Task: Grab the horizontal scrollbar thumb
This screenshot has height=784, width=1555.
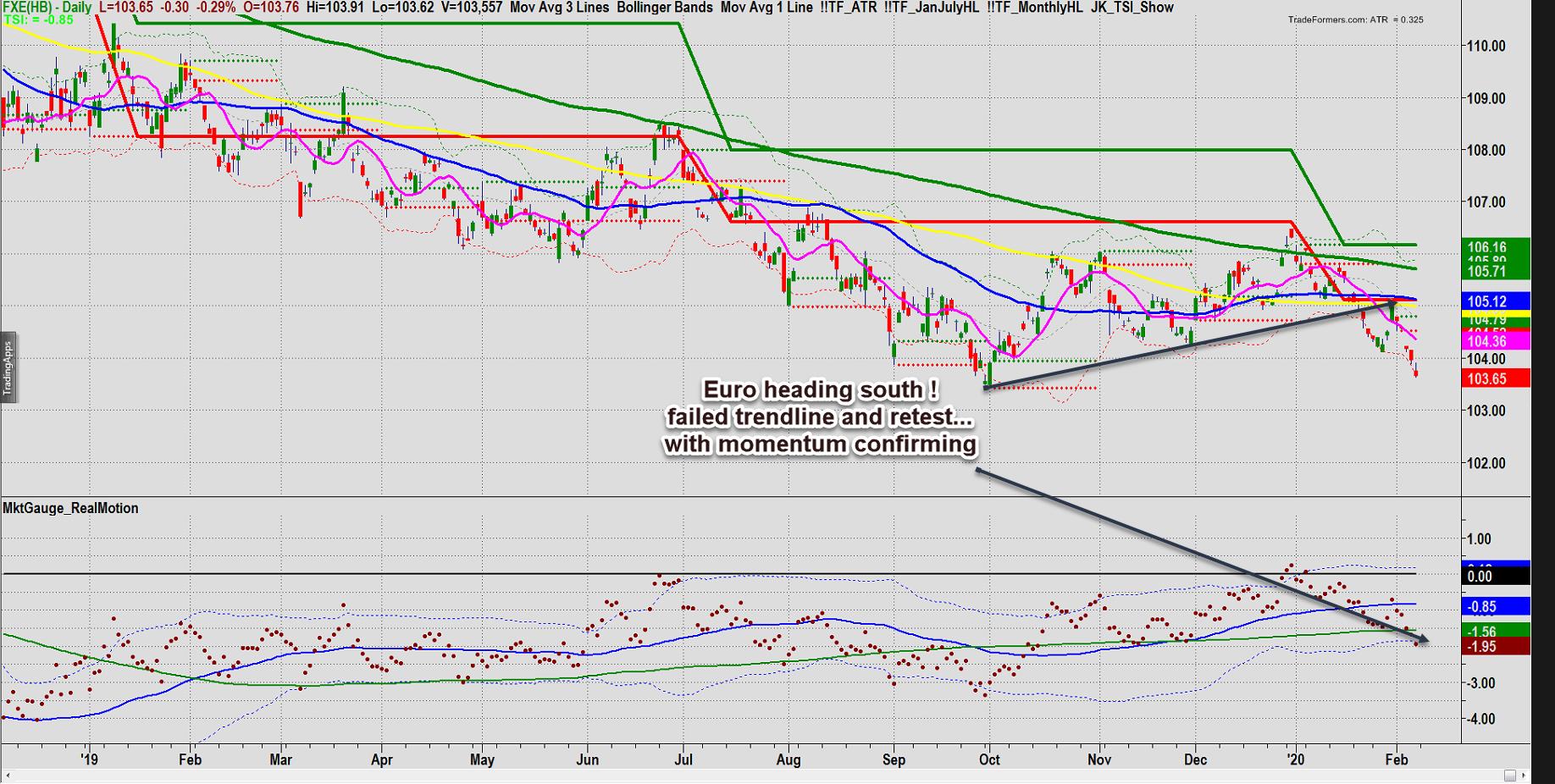Action: (x=1510, y=776)
